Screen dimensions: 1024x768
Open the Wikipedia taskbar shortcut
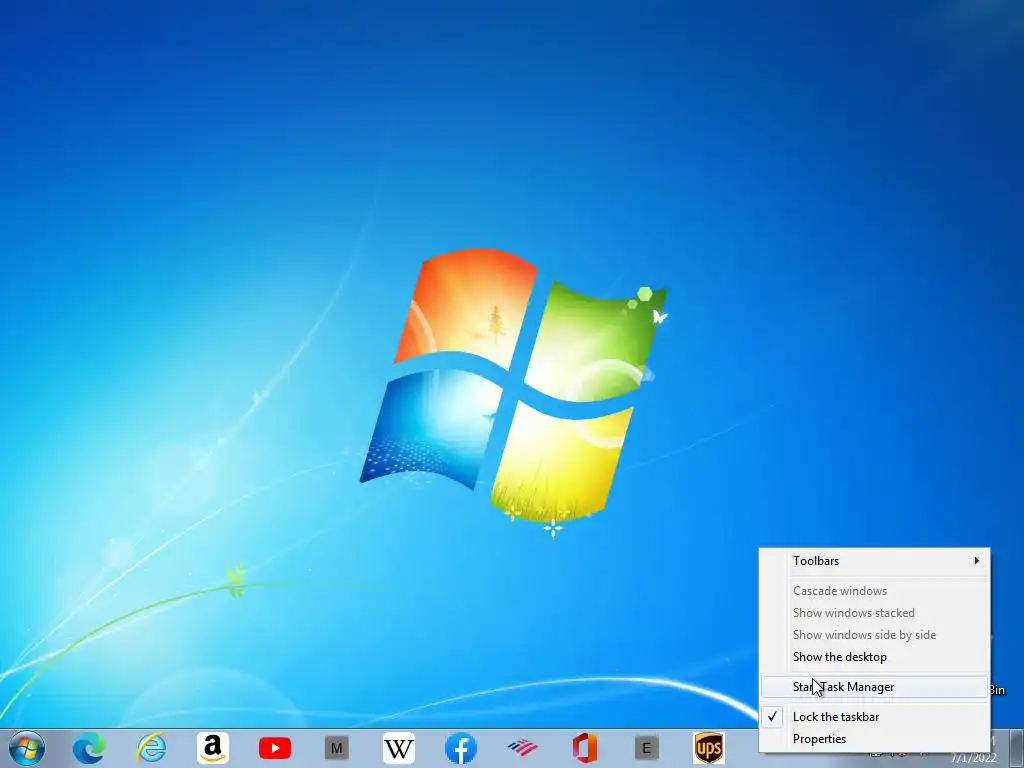[399, 748]
